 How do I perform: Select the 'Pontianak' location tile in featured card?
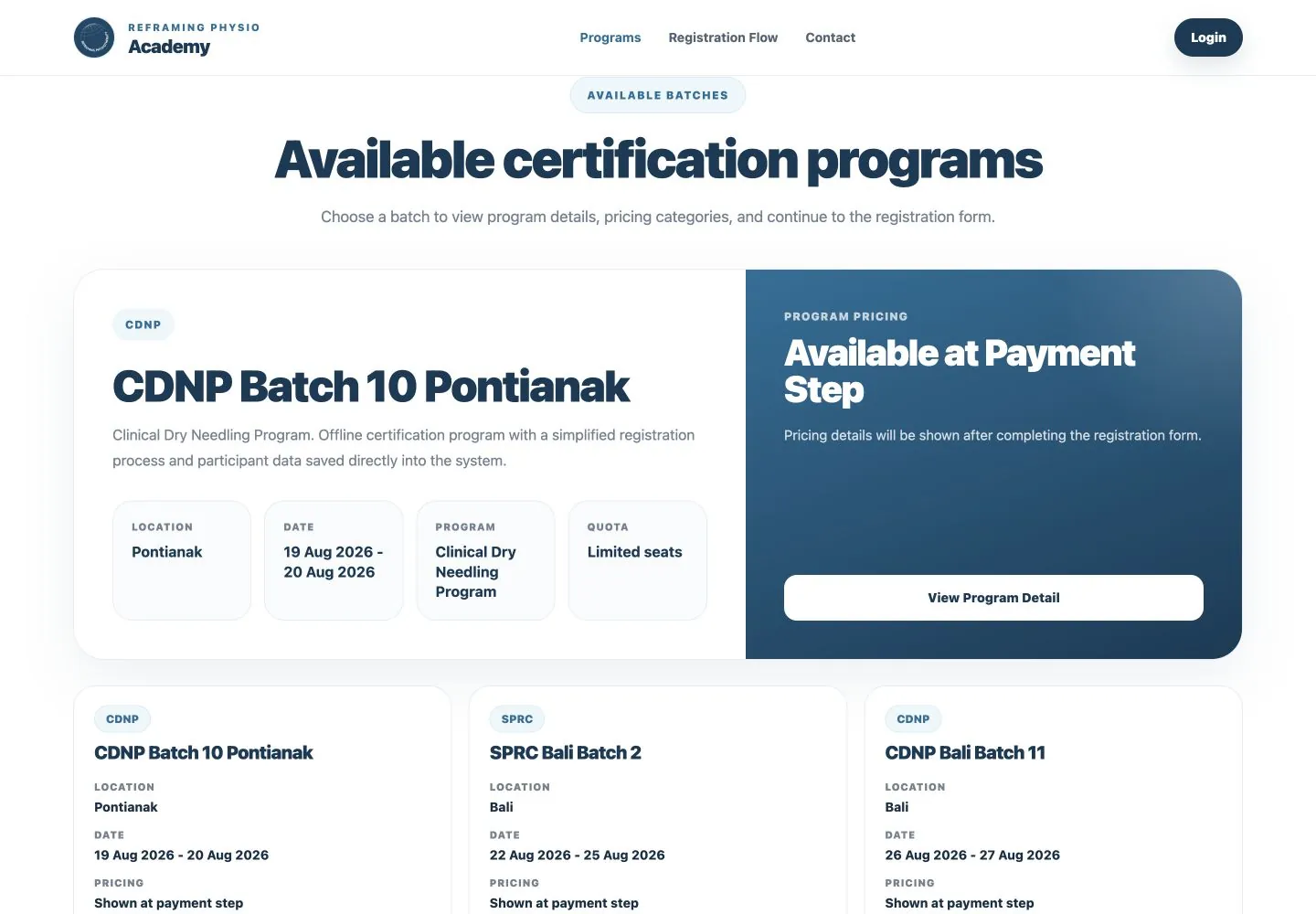pos(182,560)
